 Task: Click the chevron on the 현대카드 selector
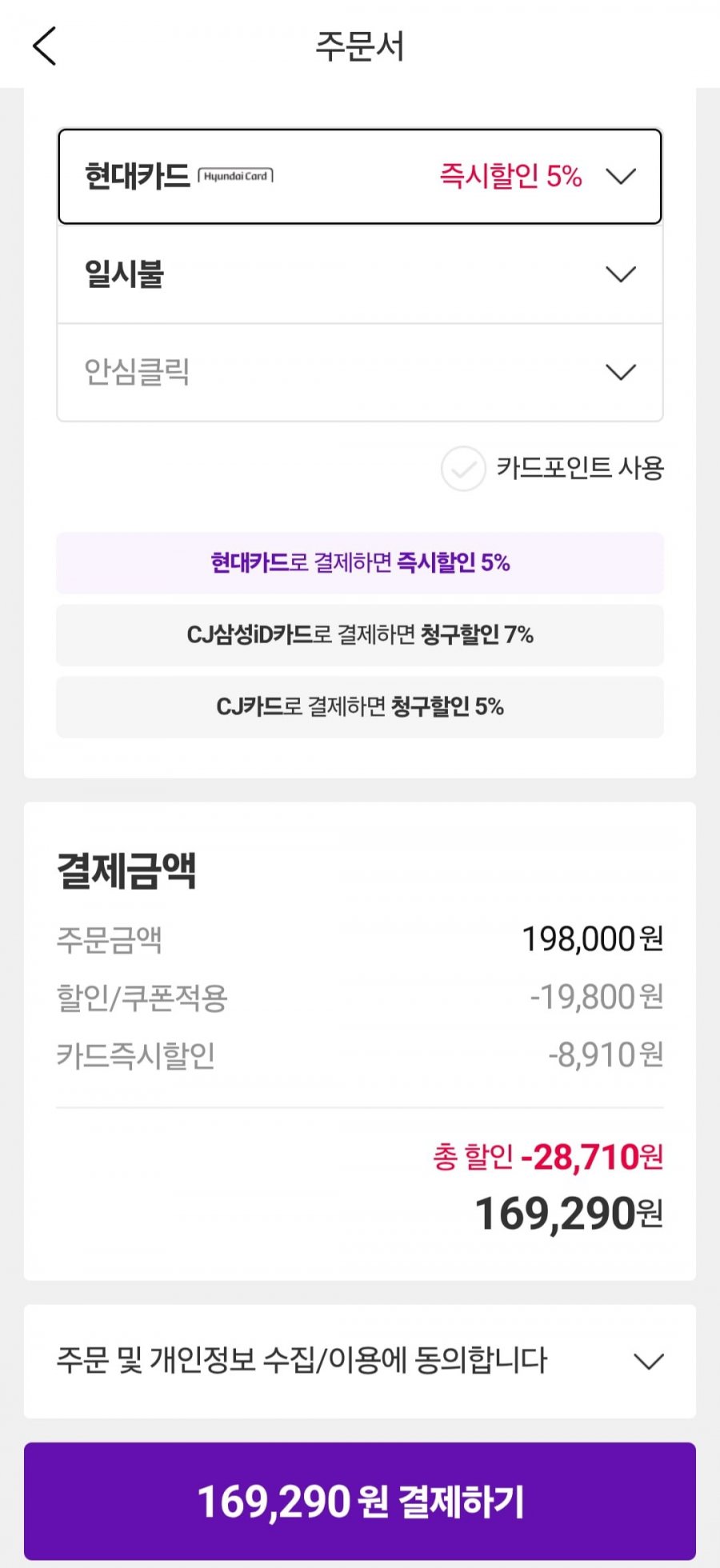(621, 176)
